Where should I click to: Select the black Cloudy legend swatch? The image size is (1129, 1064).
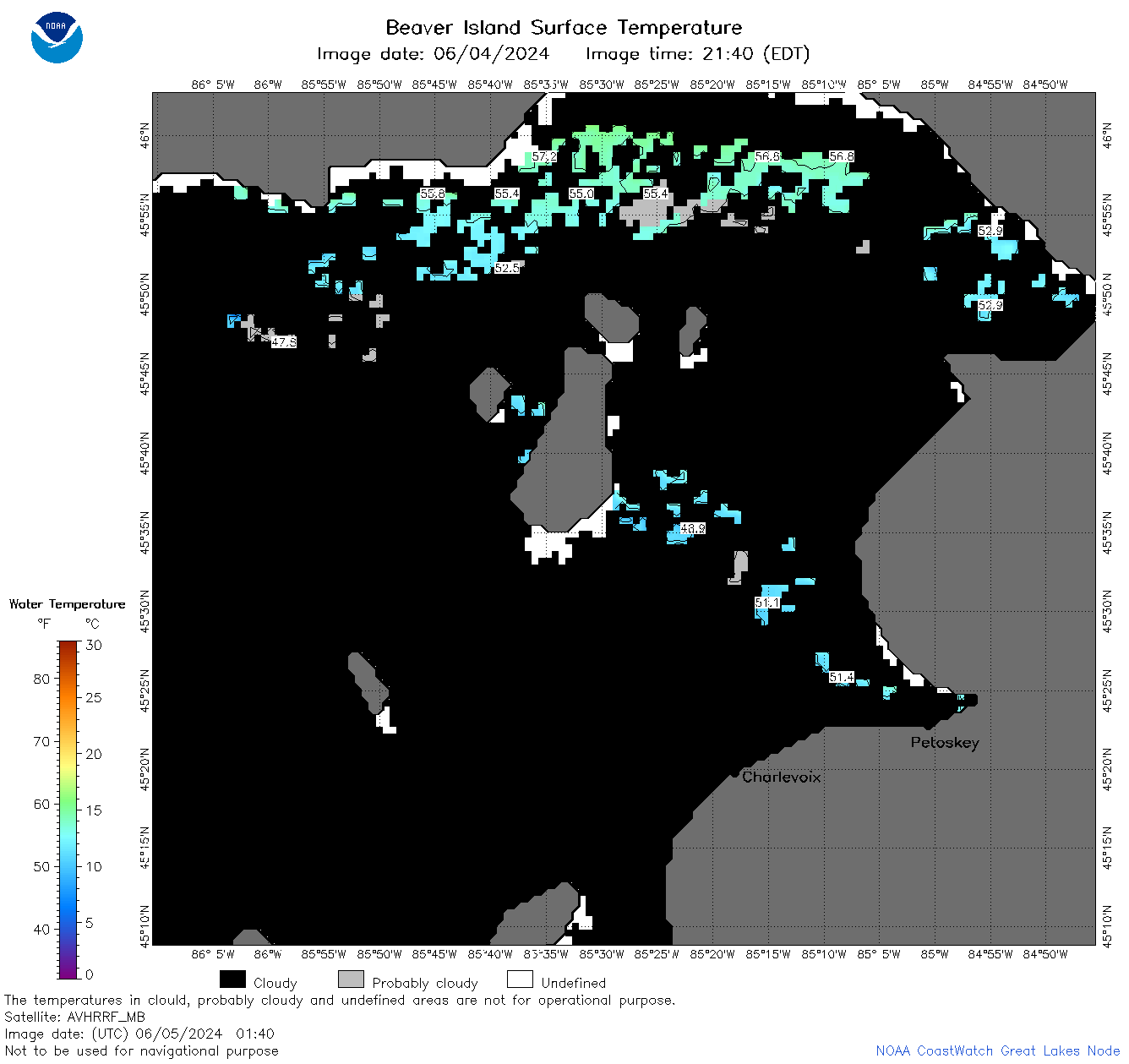232,979
